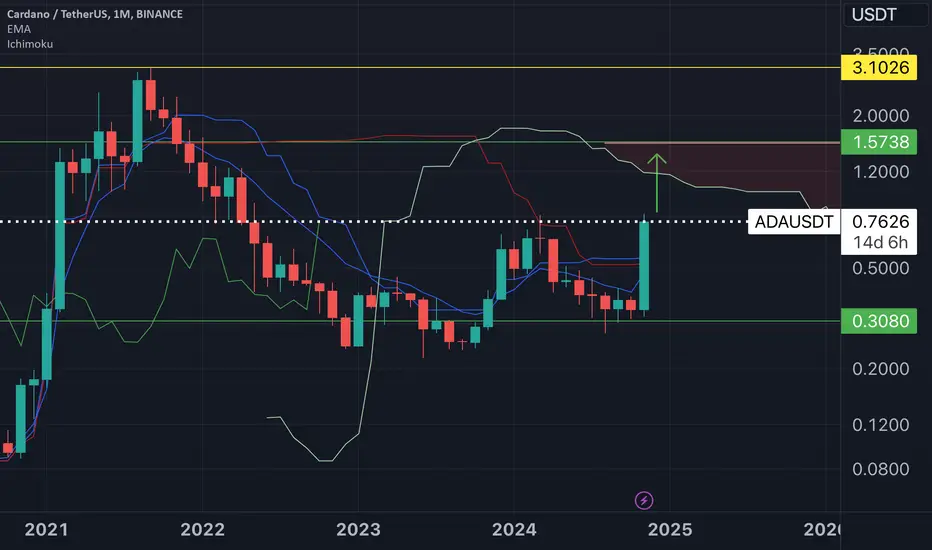Click the purple lightning bolt event icon
932x550 pixels.
(x=644, y=501)
